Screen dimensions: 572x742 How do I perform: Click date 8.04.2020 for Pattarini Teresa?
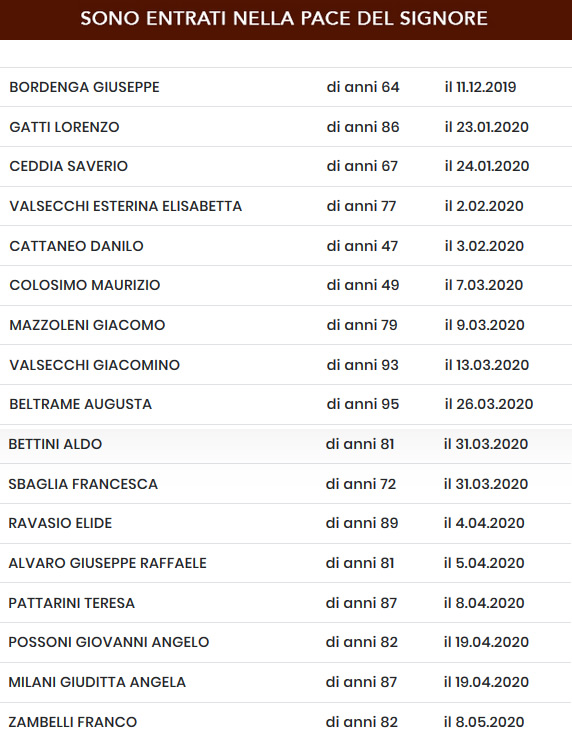(484, 603)
